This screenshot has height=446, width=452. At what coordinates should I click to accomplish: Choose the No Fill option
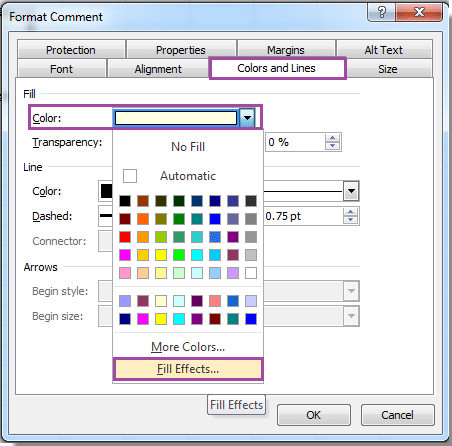(x=188, y=147)
